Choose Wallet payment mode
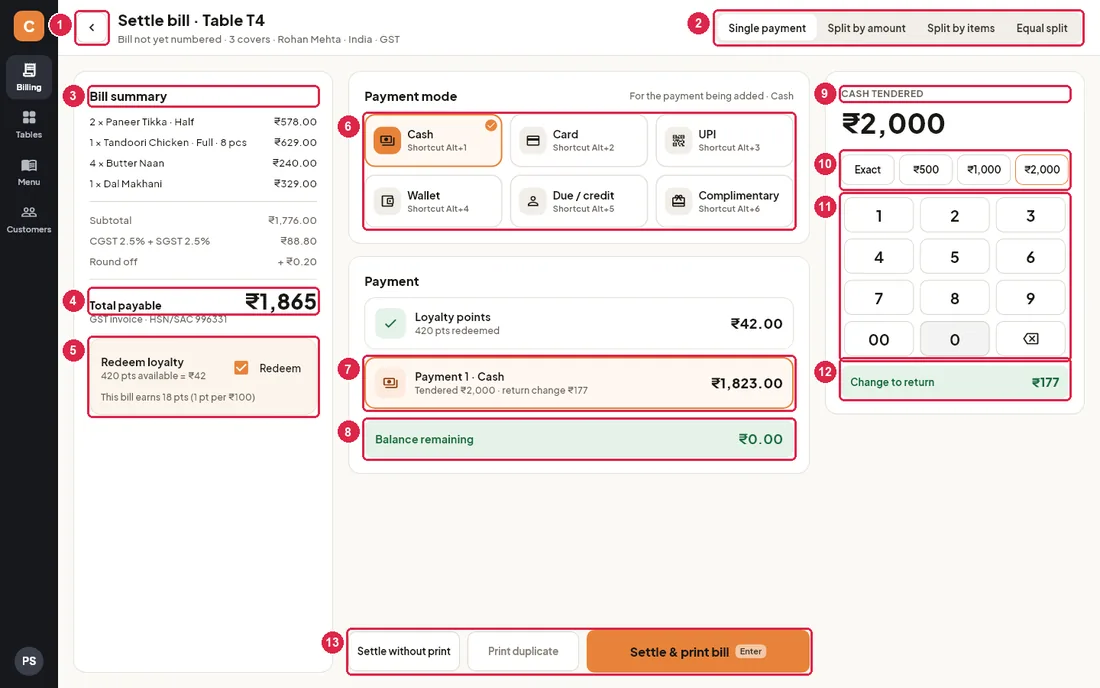1100x688 pixels. [434, 201]
